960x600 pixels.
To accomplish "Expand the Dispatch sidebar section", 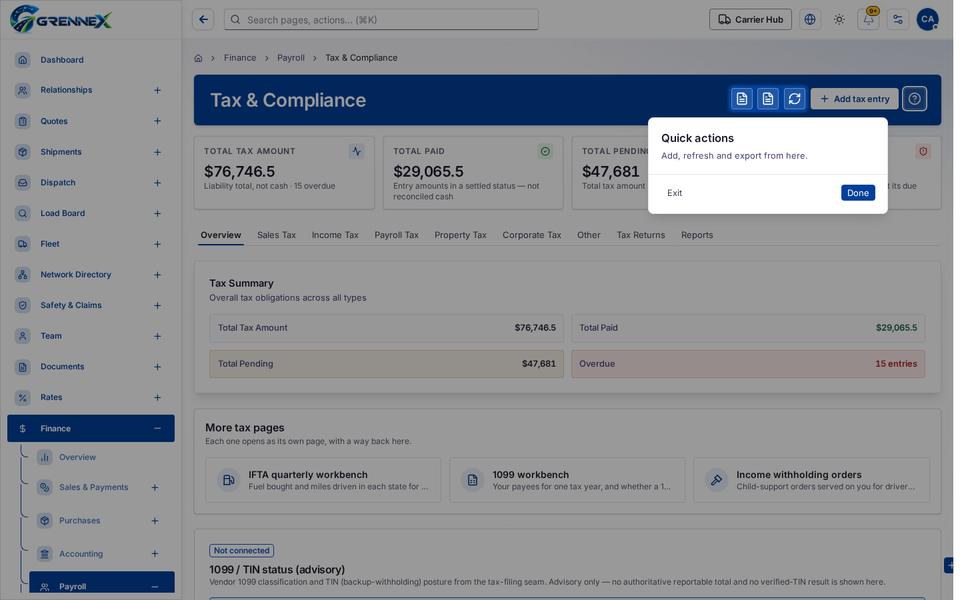I will pos(157,182).
